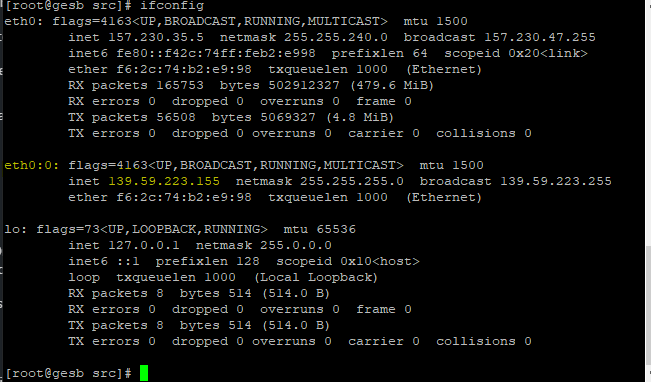The width and height of the screenshot is (651, 382).
Task: Click inet6 ::1 loopback address
Action: [x=128, y=261]
